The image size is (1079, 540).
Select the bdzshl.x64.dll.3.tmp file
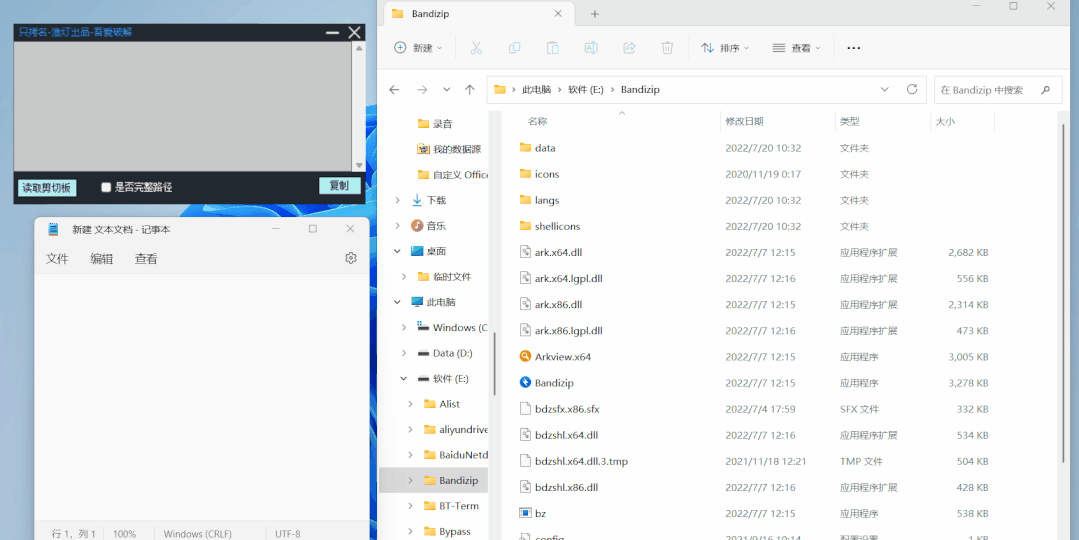click(x=581, y=461)
